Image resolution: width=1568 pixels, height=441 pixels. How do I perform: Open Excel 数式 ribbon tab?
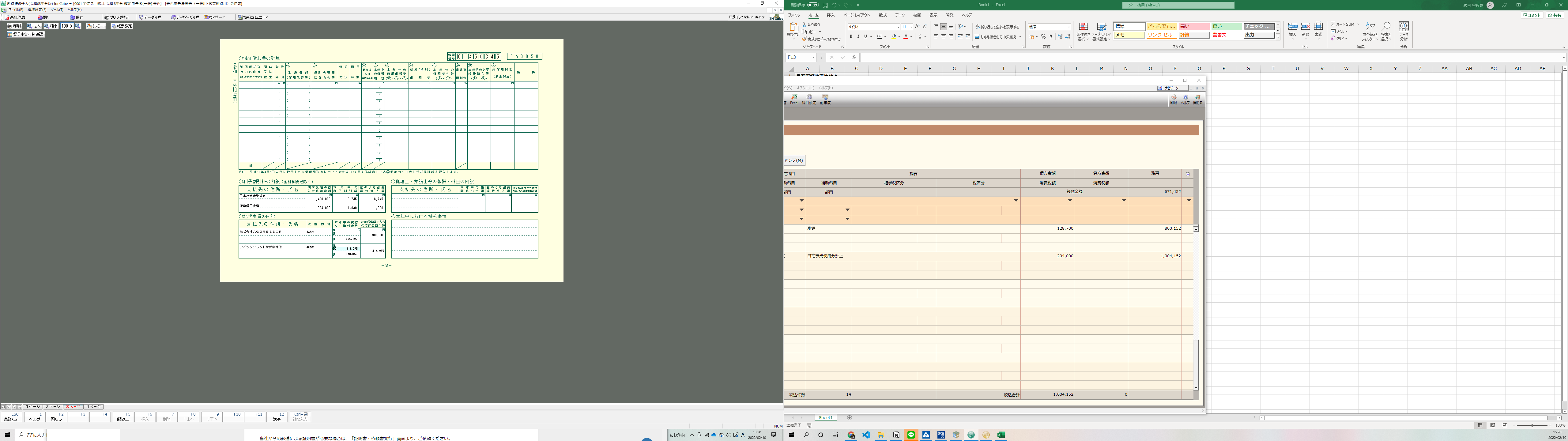883,15
